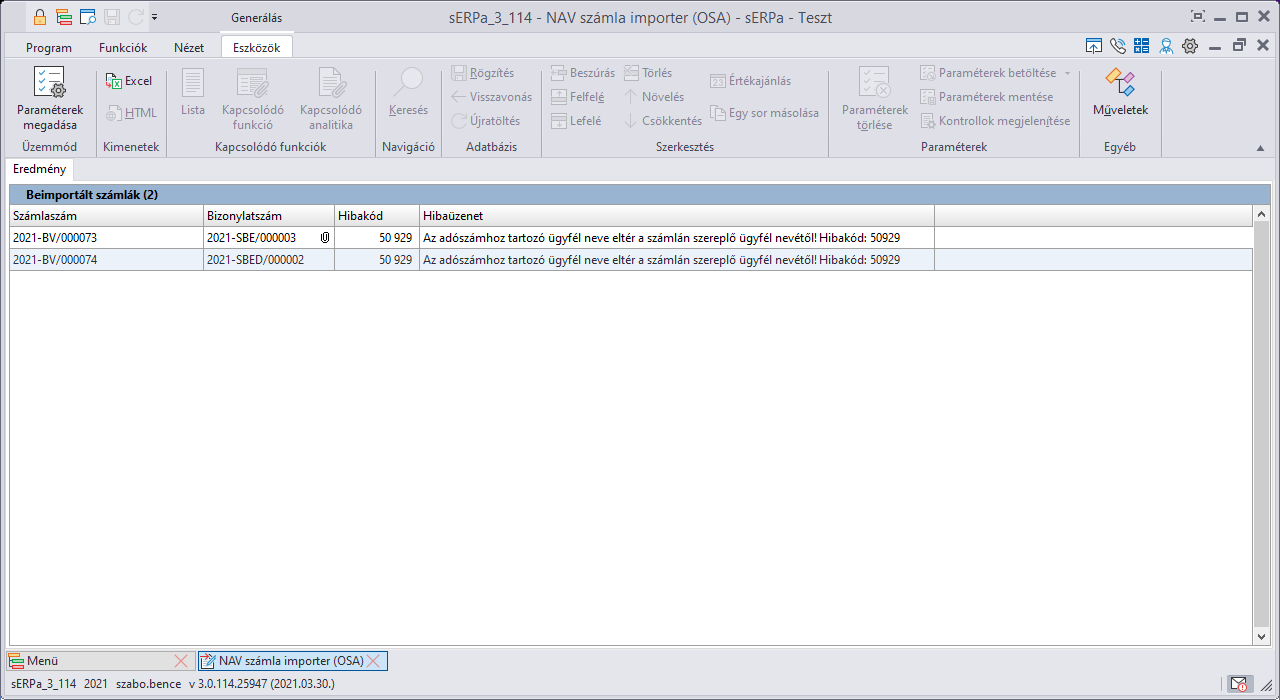This screenshot has height=700, width=1280.
Task: Click the Visszavonás undo button
Action: coord(491,97)
